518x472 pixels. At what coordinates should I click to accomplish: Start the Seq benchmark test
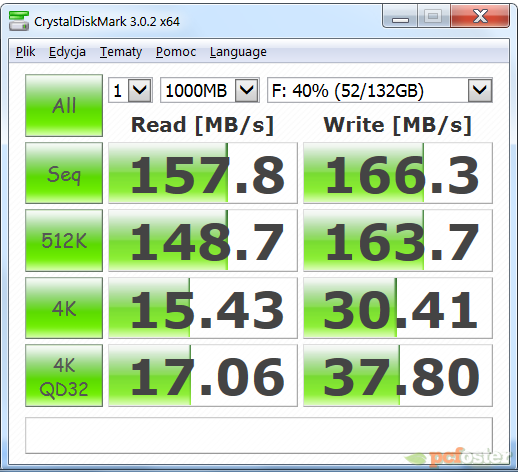pyautogui.click(x=64, y=173)
